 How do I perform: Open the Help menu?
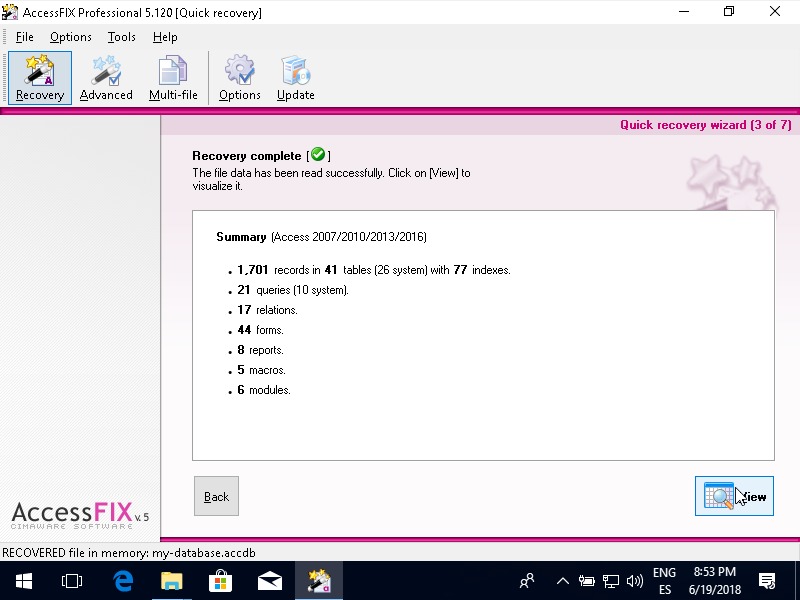165,37
